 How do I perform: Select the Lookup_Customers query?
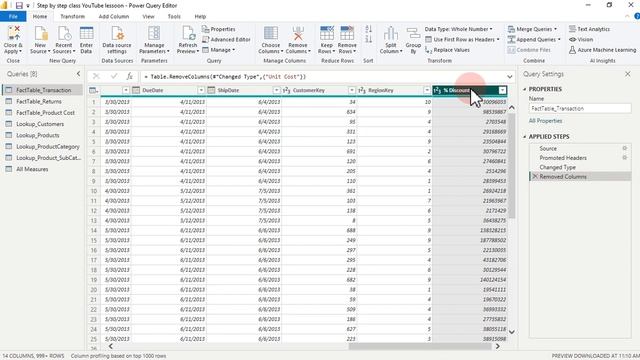click(x=42, y=124)
